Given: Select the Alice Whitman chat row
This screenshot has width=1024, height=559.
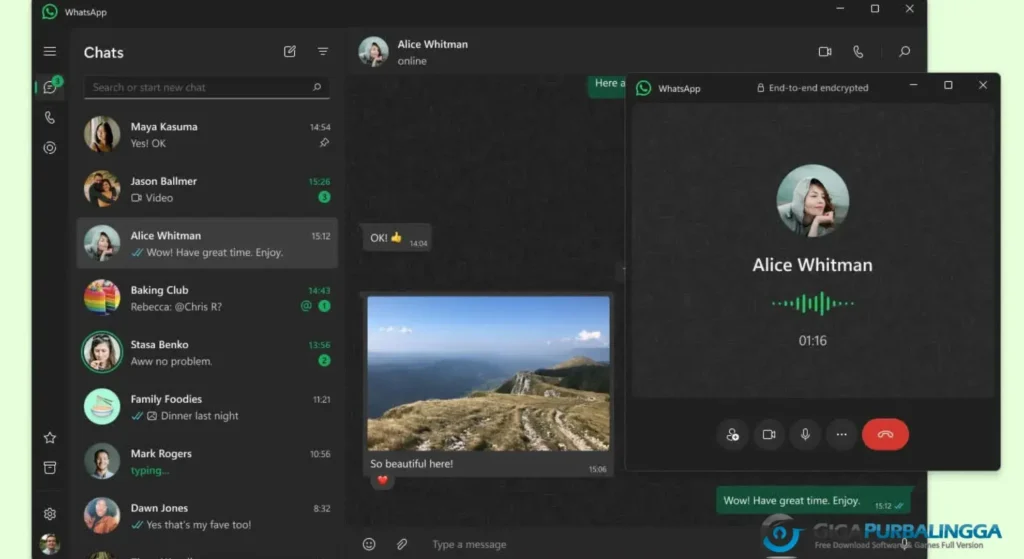Looking at the screenshot, I should (207, 244).
